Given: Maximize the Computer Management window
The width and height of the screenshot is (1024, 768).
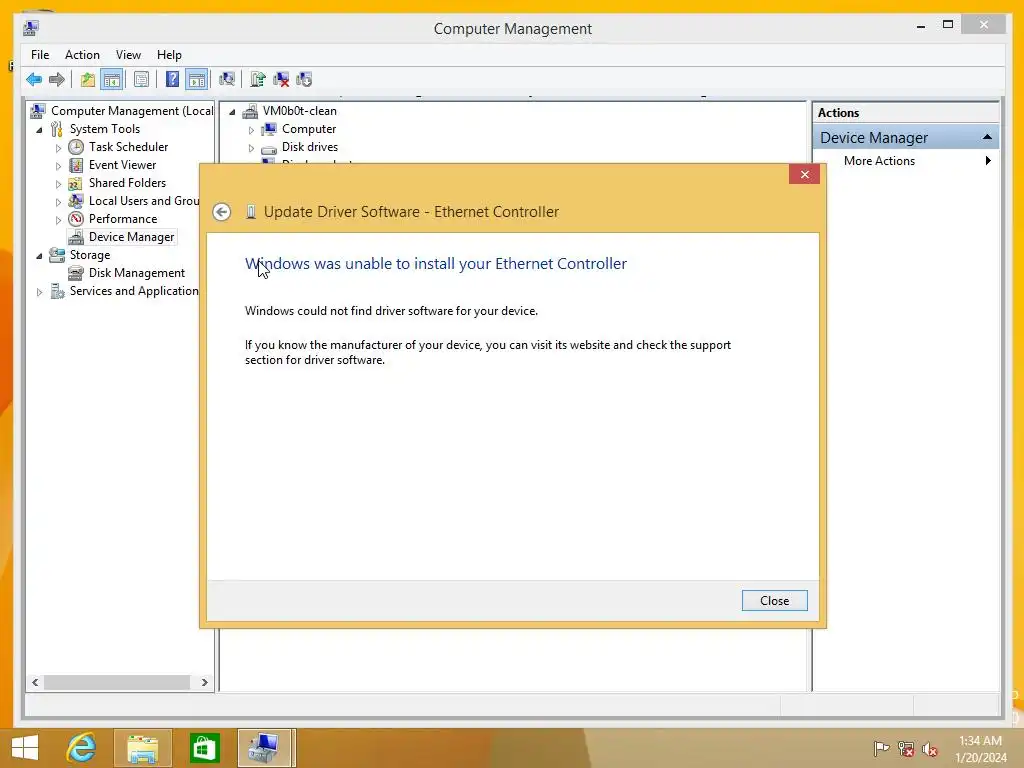Looking at the screenshot, I should pos(948,25).
